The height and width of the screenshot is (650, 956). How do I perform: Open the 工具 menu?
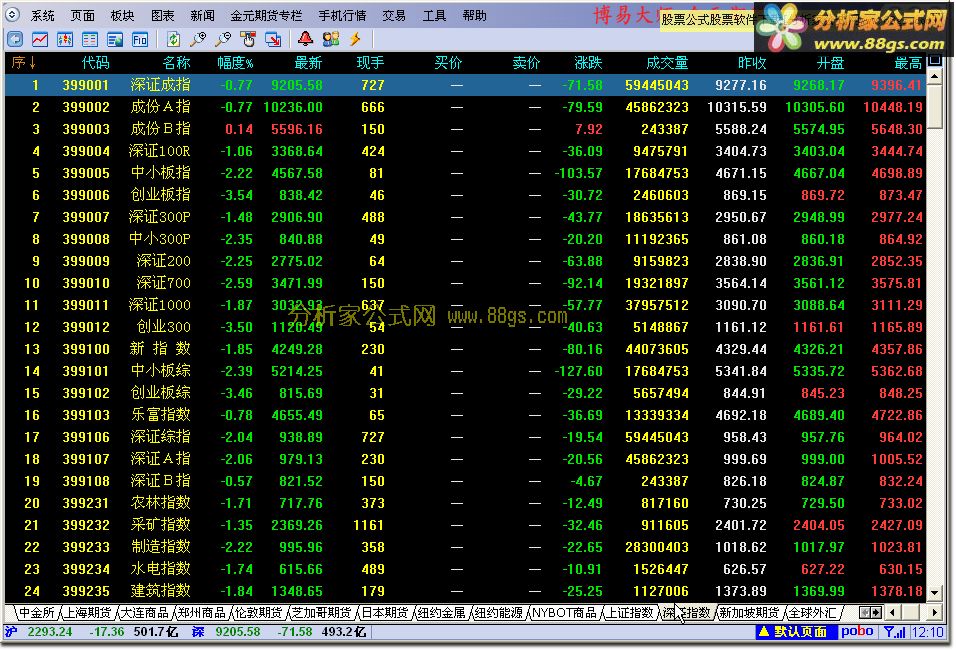click(434, 15)
